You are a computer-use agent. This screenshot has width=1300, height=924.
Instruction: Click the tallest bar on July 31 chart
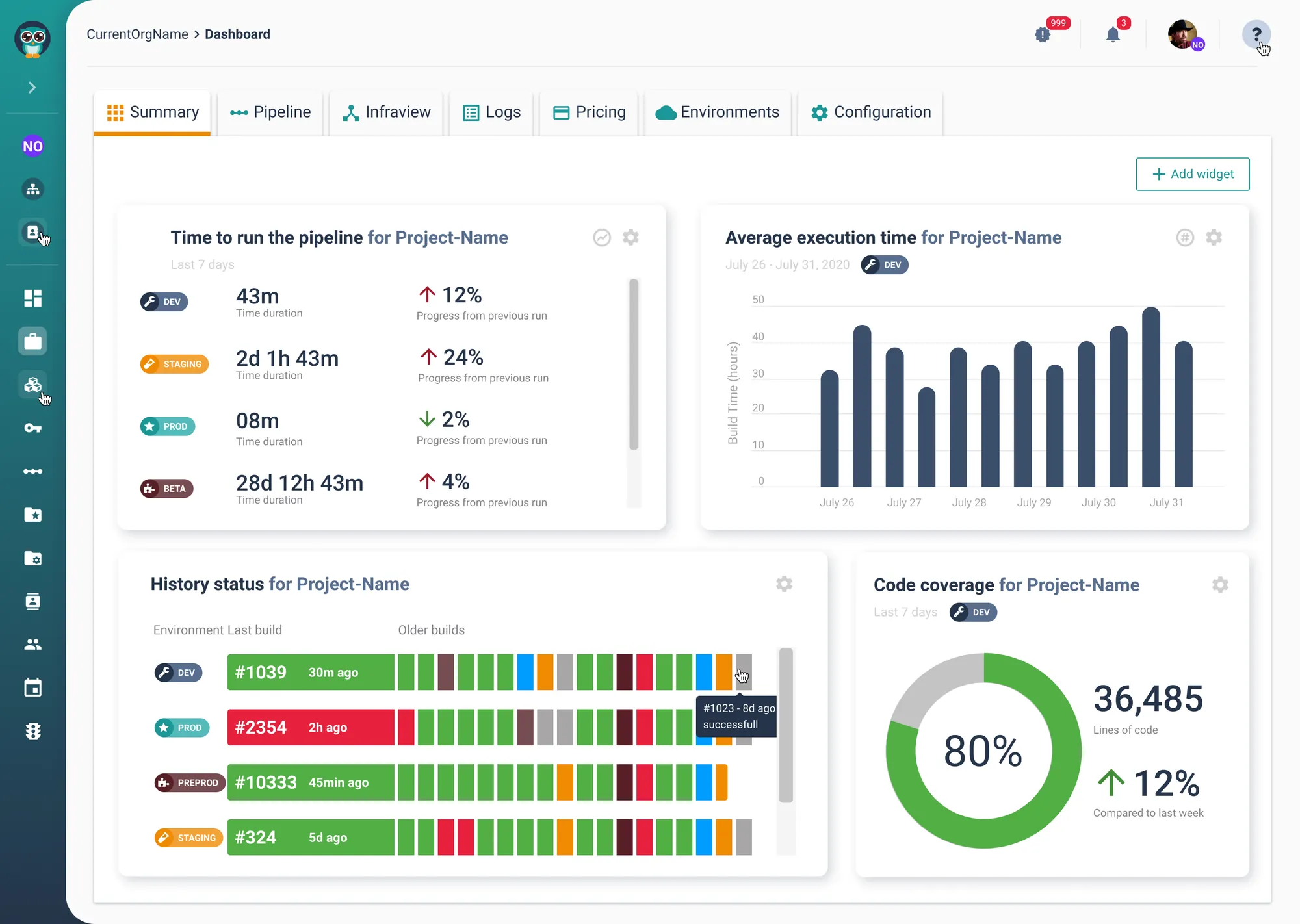click(1151, 397)
